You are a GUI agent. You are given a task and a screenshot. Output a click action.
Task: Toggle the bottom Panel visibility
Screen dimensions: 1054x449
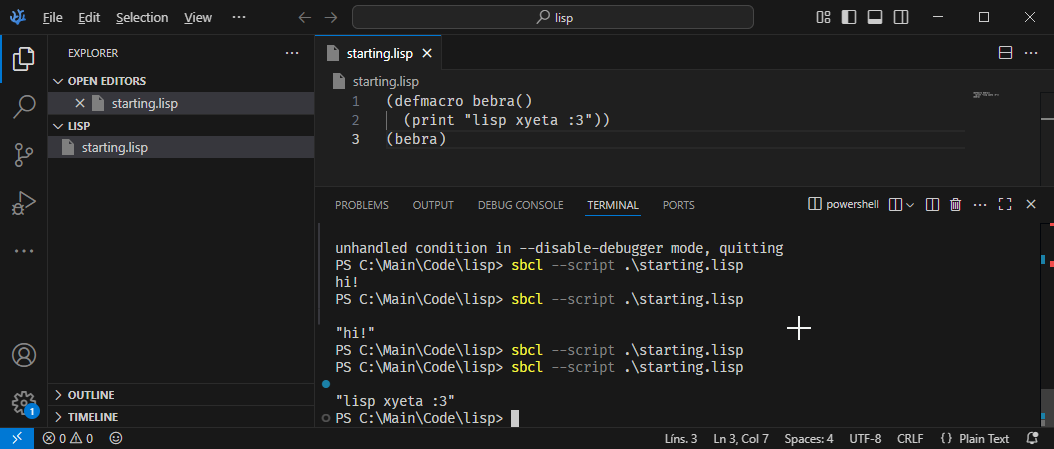(x=875, y=17)
